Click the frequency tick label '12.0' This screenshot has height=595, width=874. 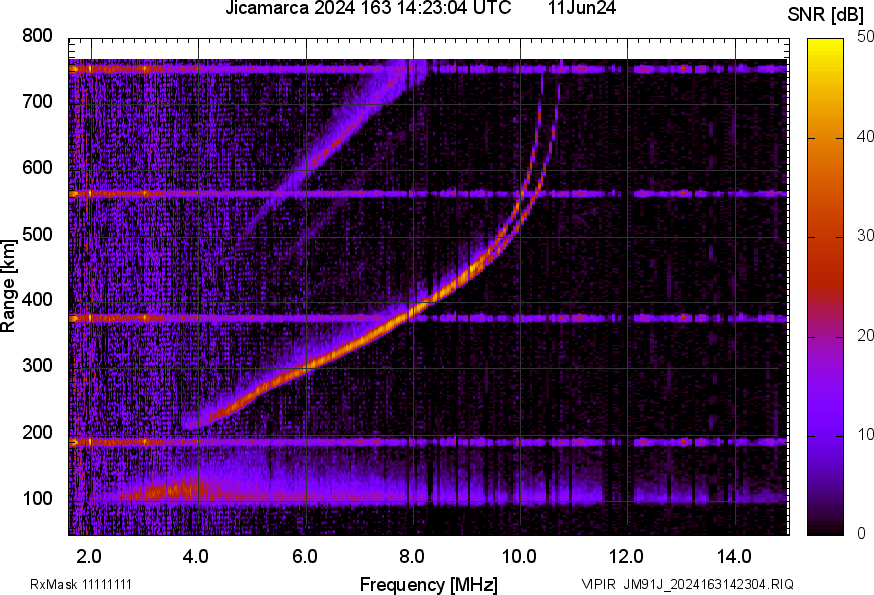point(627,557)
